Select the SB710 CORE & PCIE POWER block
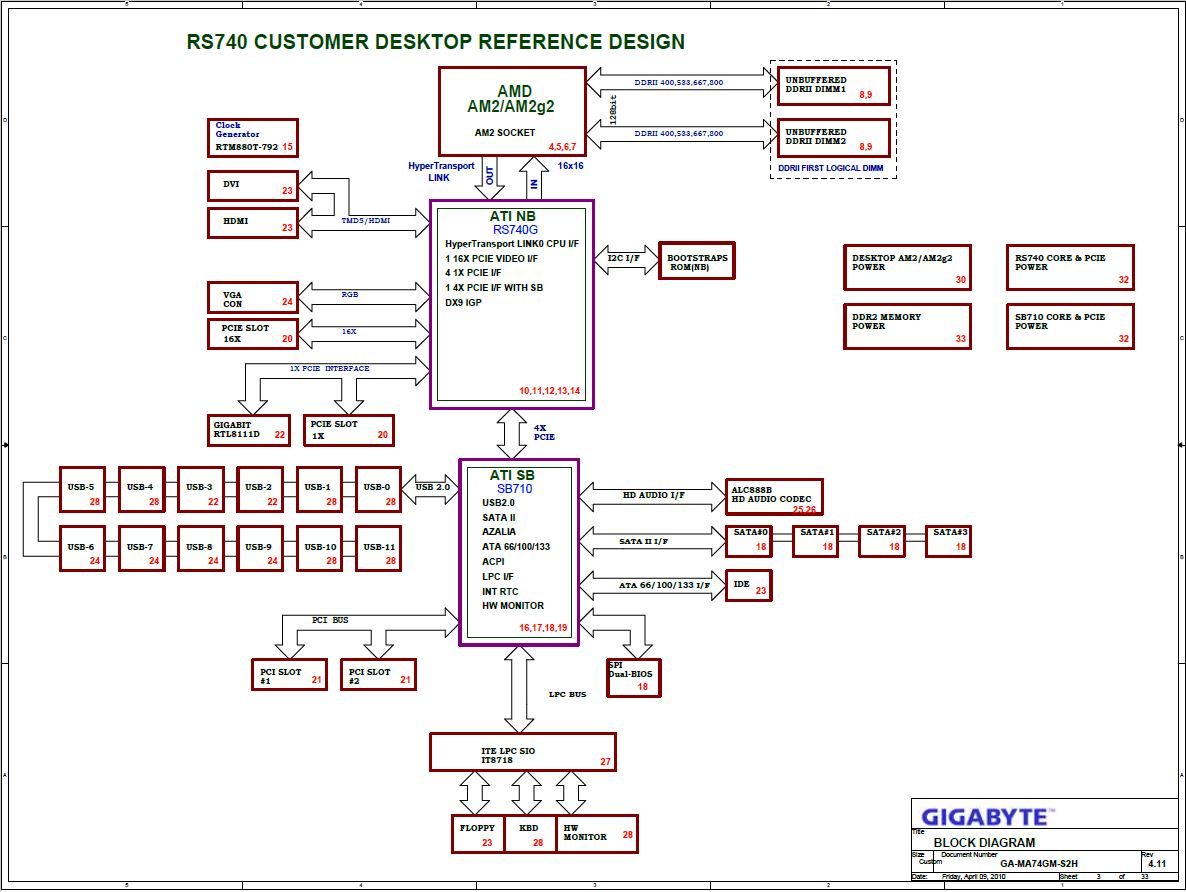 (1070, 326)
